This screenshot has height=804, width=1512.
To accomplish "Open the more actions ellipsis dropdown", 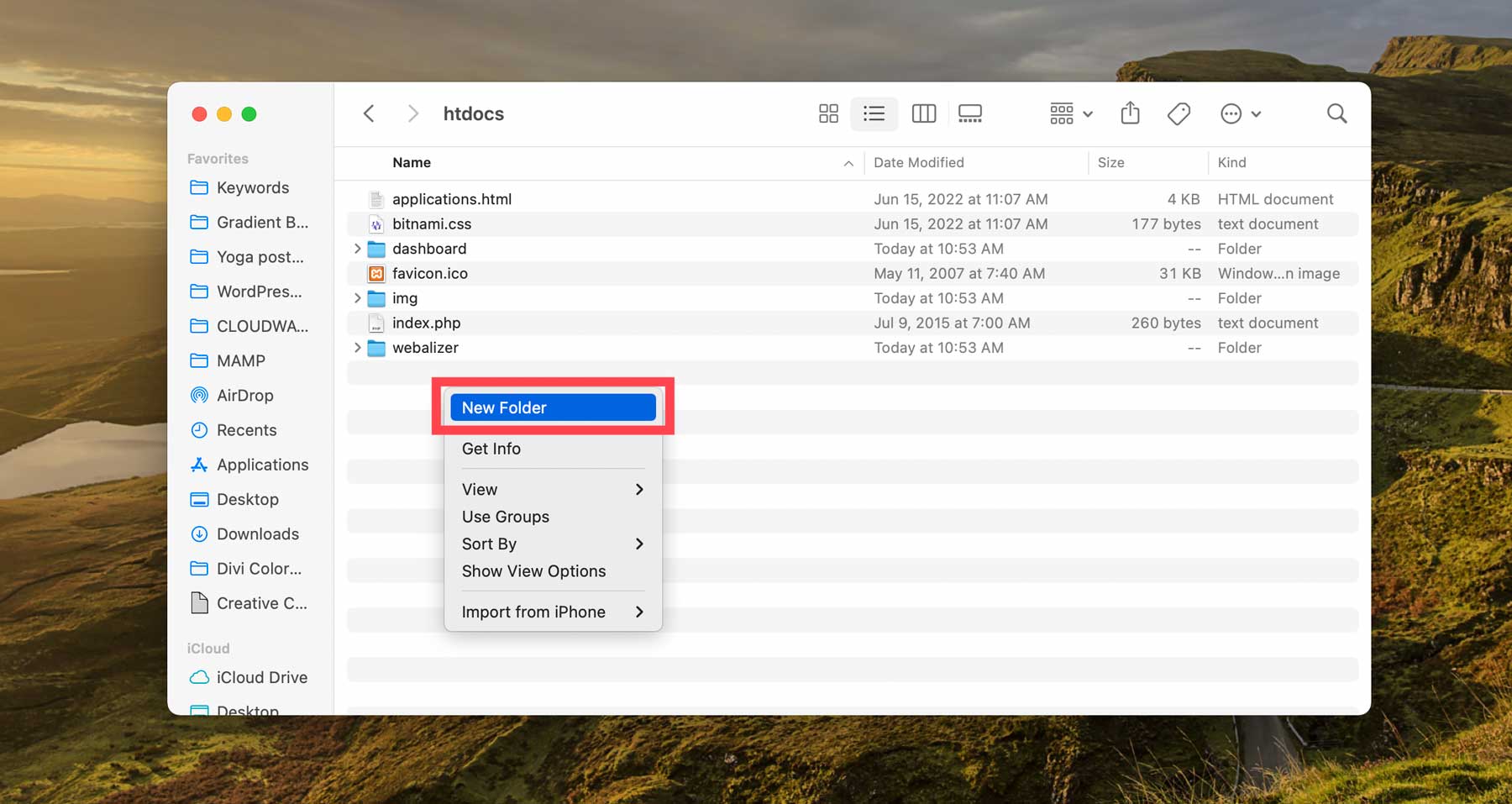I will point(1240,113).
